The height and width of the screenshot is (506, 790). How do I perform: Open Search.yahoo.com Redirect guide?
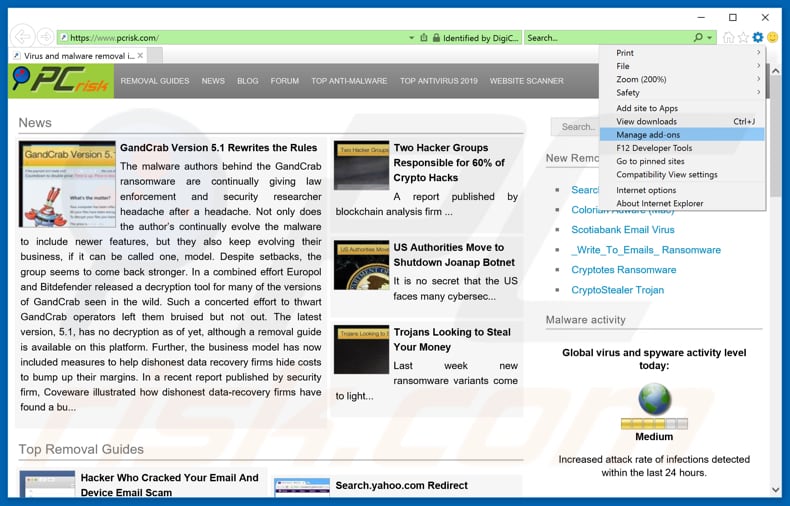[x=402, y=485]
